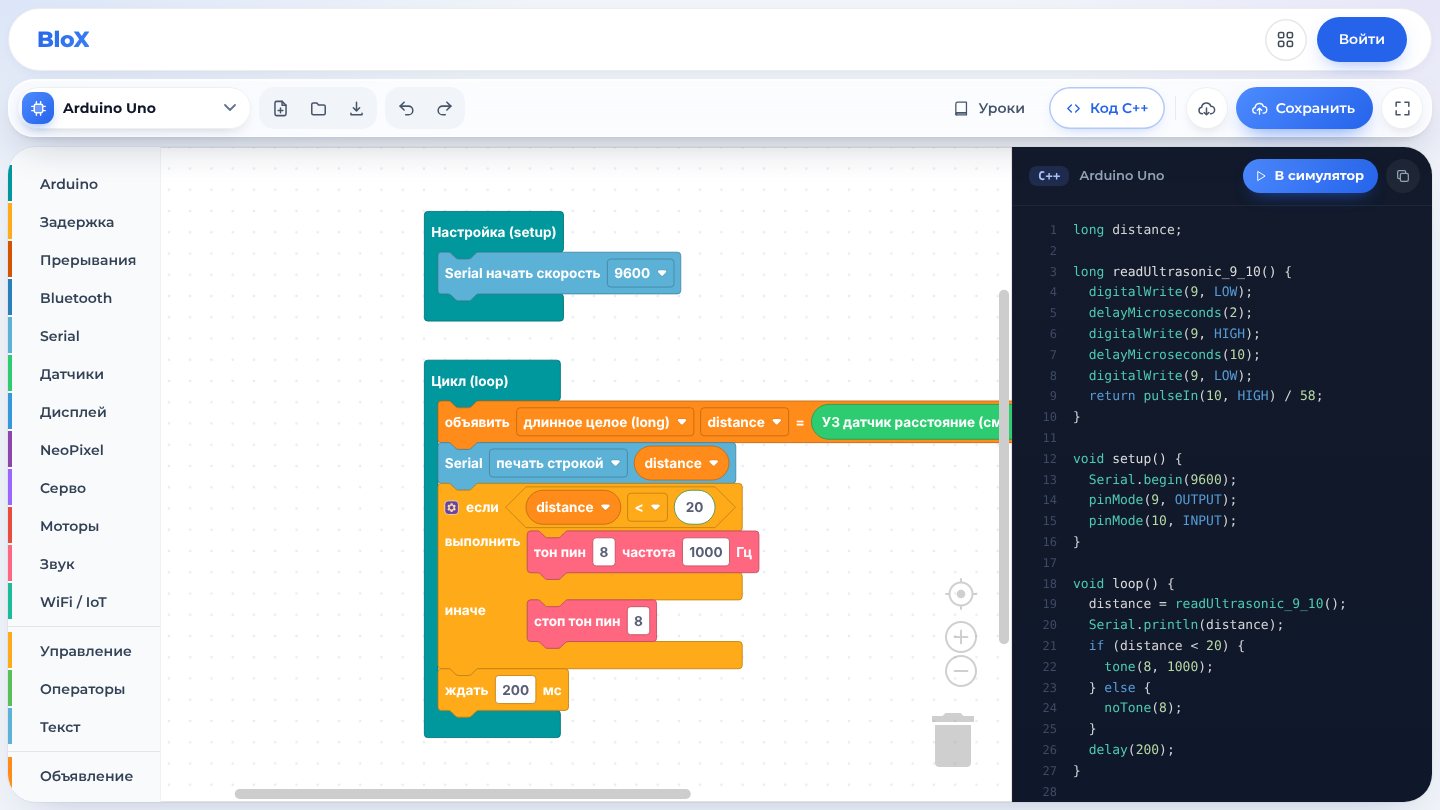Viewport: 1440px width, 810px height.
Task: Open the Arduino Uno board selector
Action: click(x=135, y=108)
